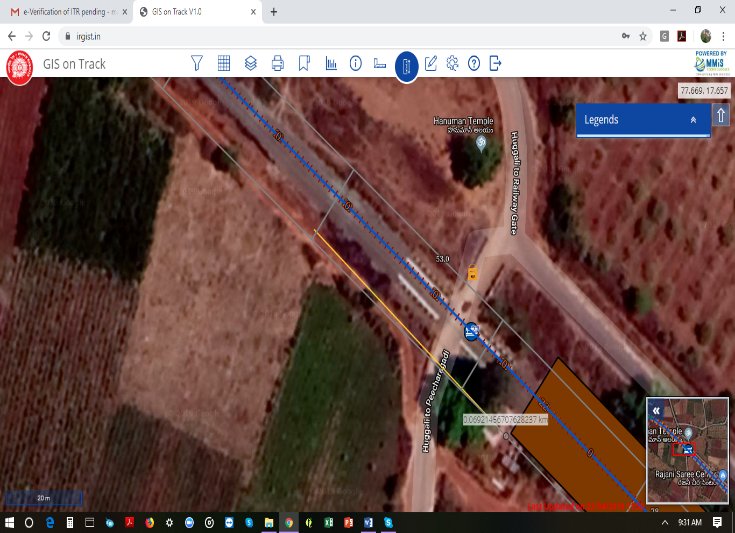Click the print map icon
The image size is (735, 533).
pos(278,64)
